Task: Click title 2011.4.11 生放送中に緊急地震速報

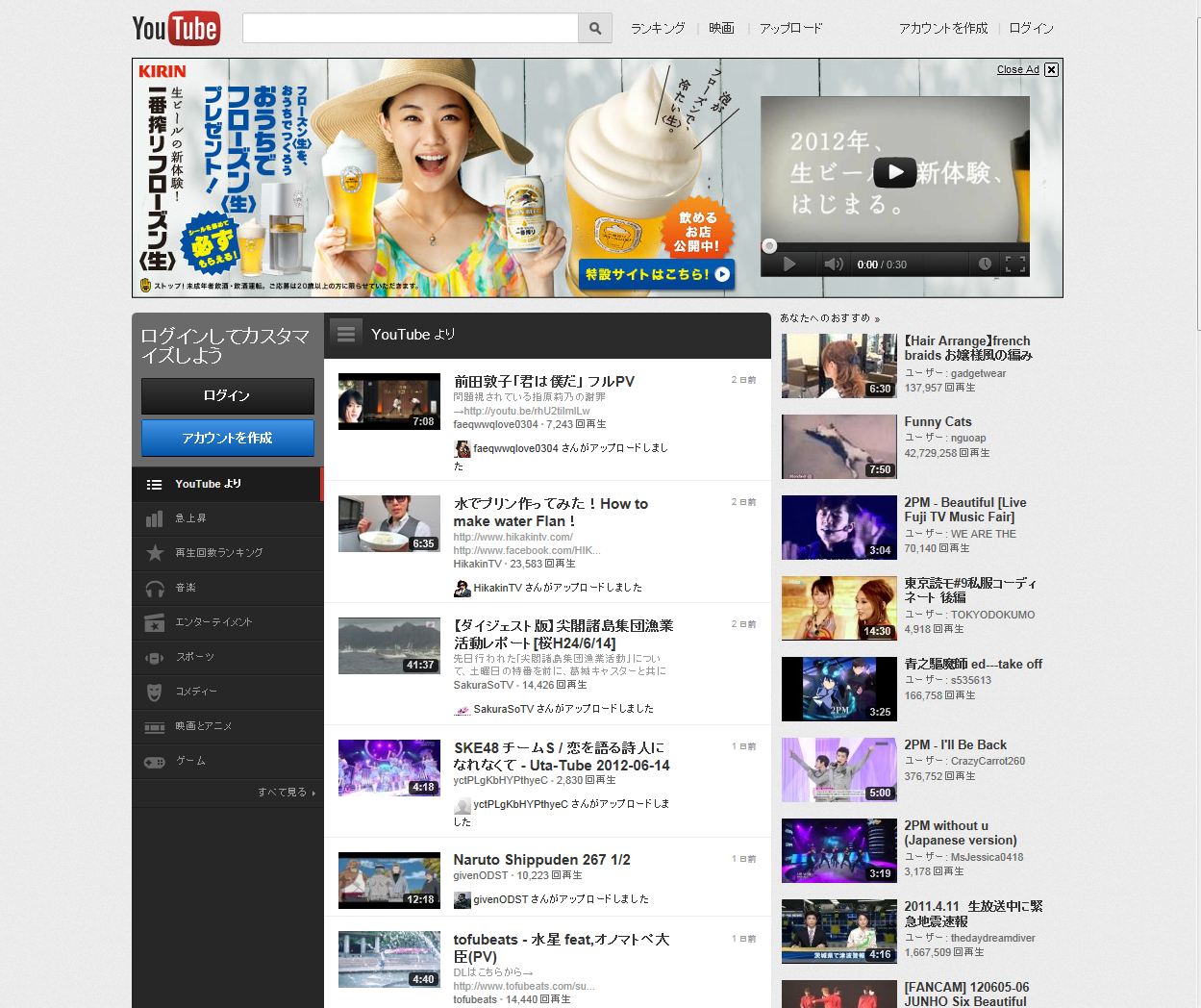Action: pos(973,914)
